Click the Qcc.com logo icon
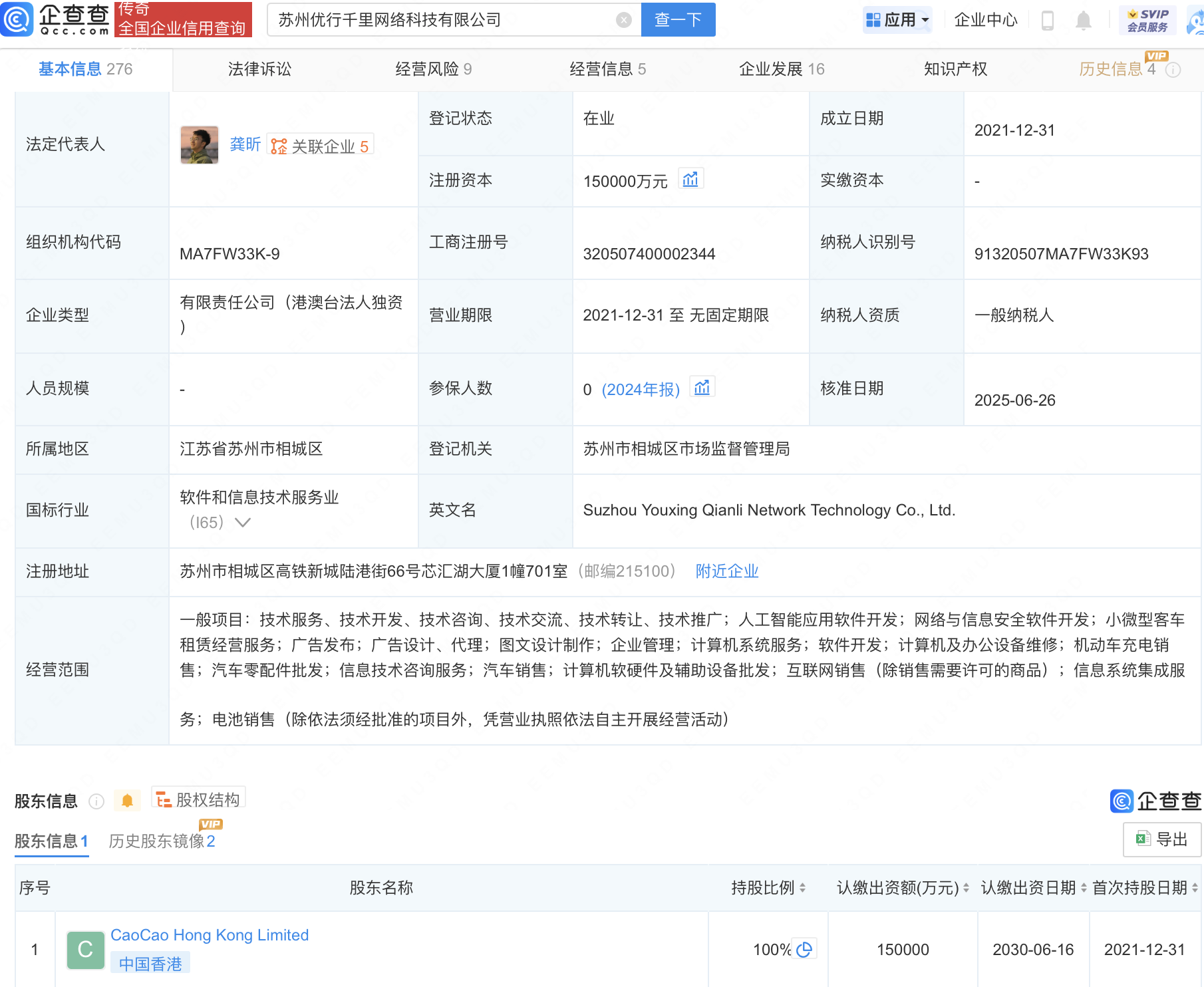This screenshot has width=1204, height=987. [17, 19]
